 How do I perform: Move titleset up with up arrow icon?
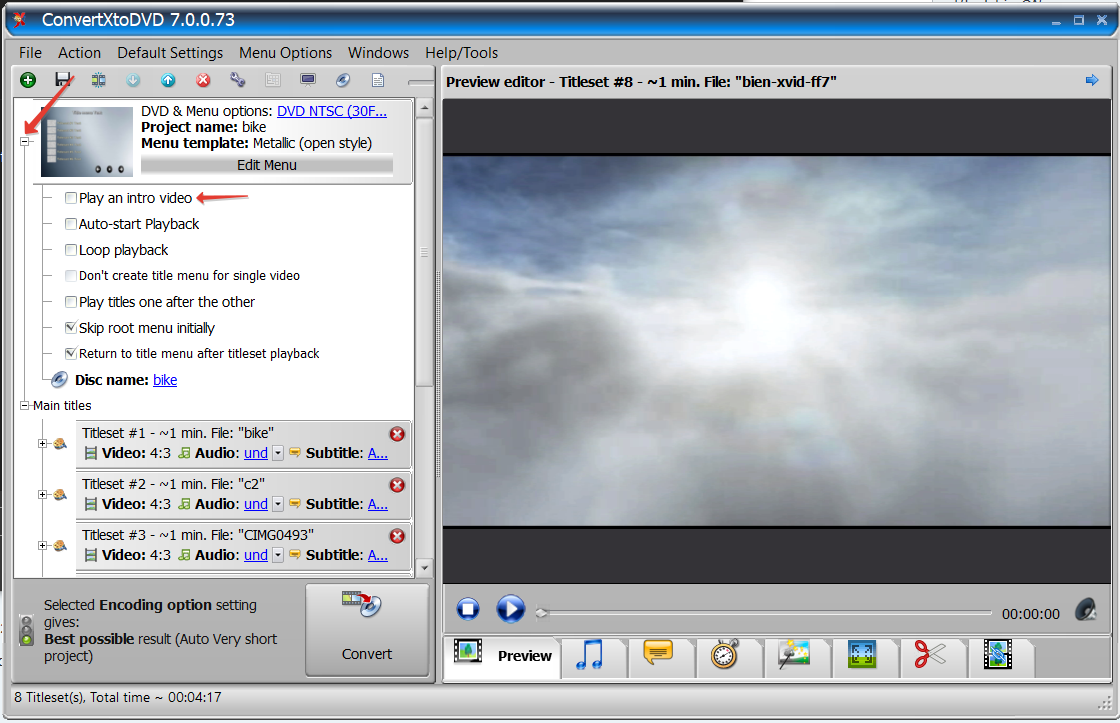pos(168,80)
